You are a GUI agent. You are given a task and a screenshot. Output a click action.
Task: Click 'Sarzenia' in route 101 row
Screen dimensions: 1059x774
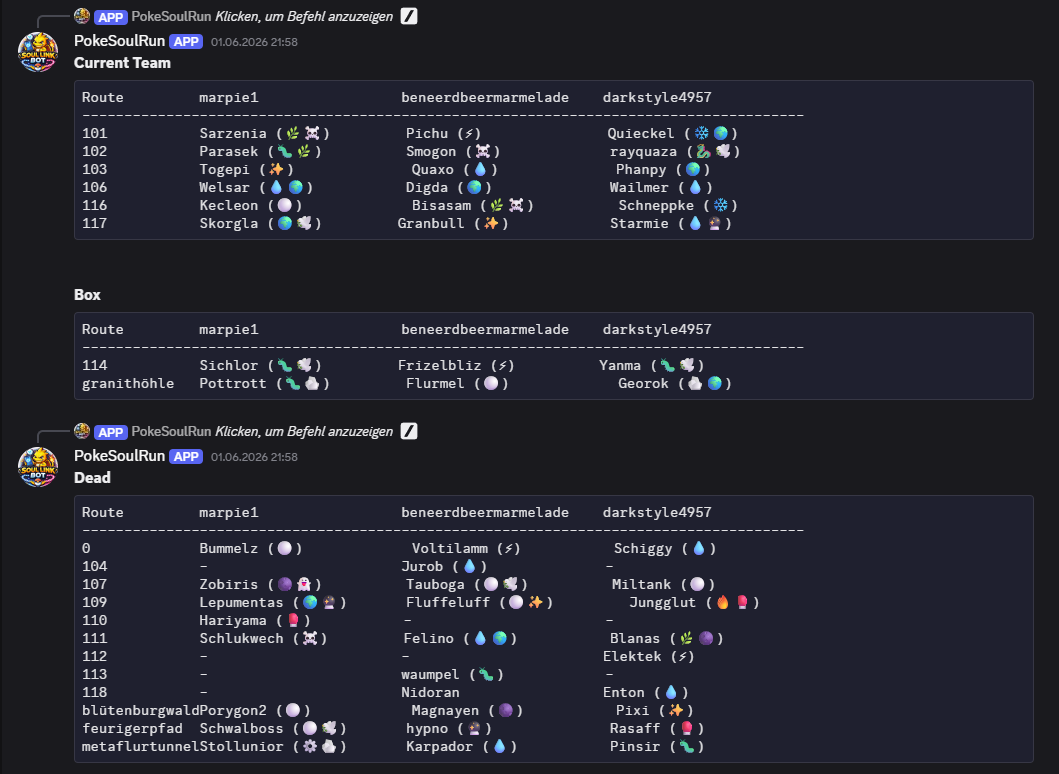point(233,134)
